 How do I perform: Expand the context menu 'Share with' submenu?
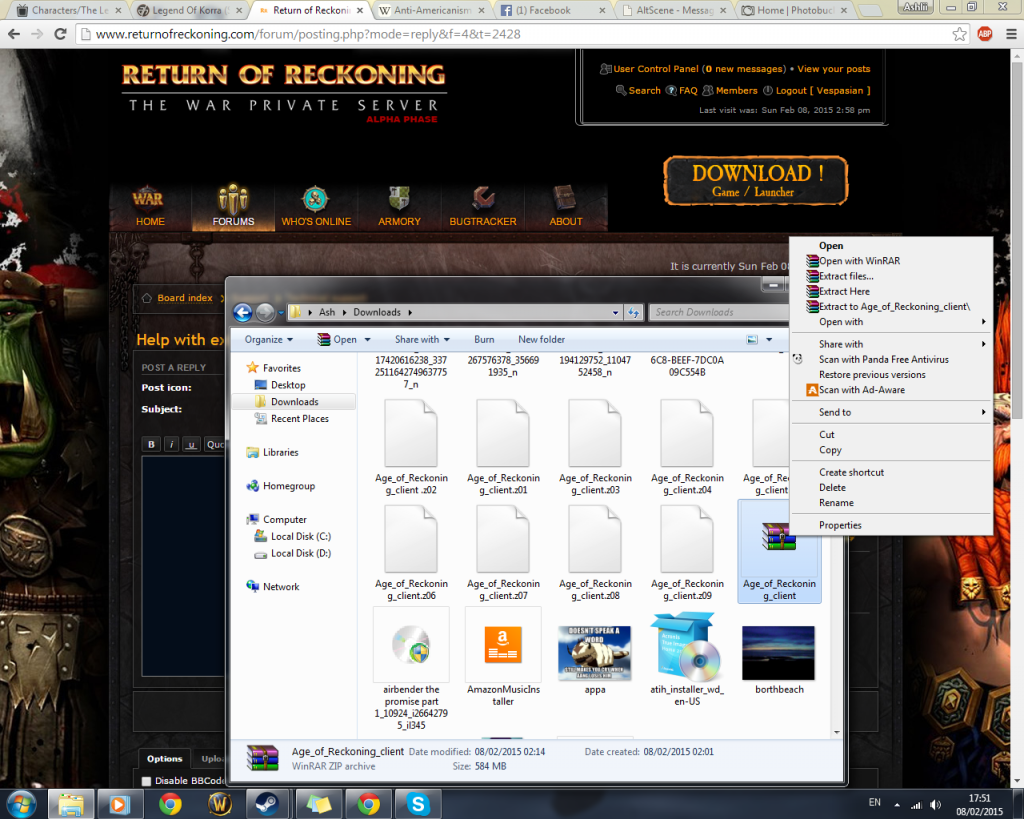(x=892, y=344)
